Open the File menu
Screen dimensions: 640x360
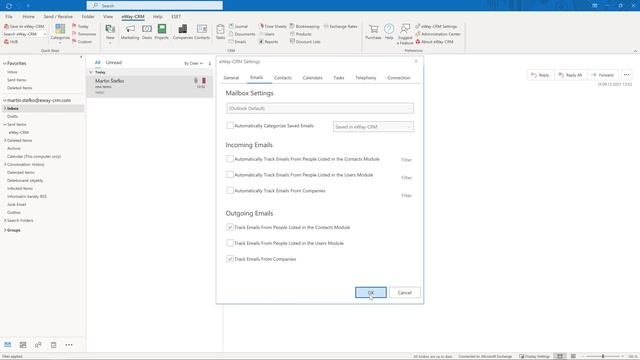click(9, 17)
